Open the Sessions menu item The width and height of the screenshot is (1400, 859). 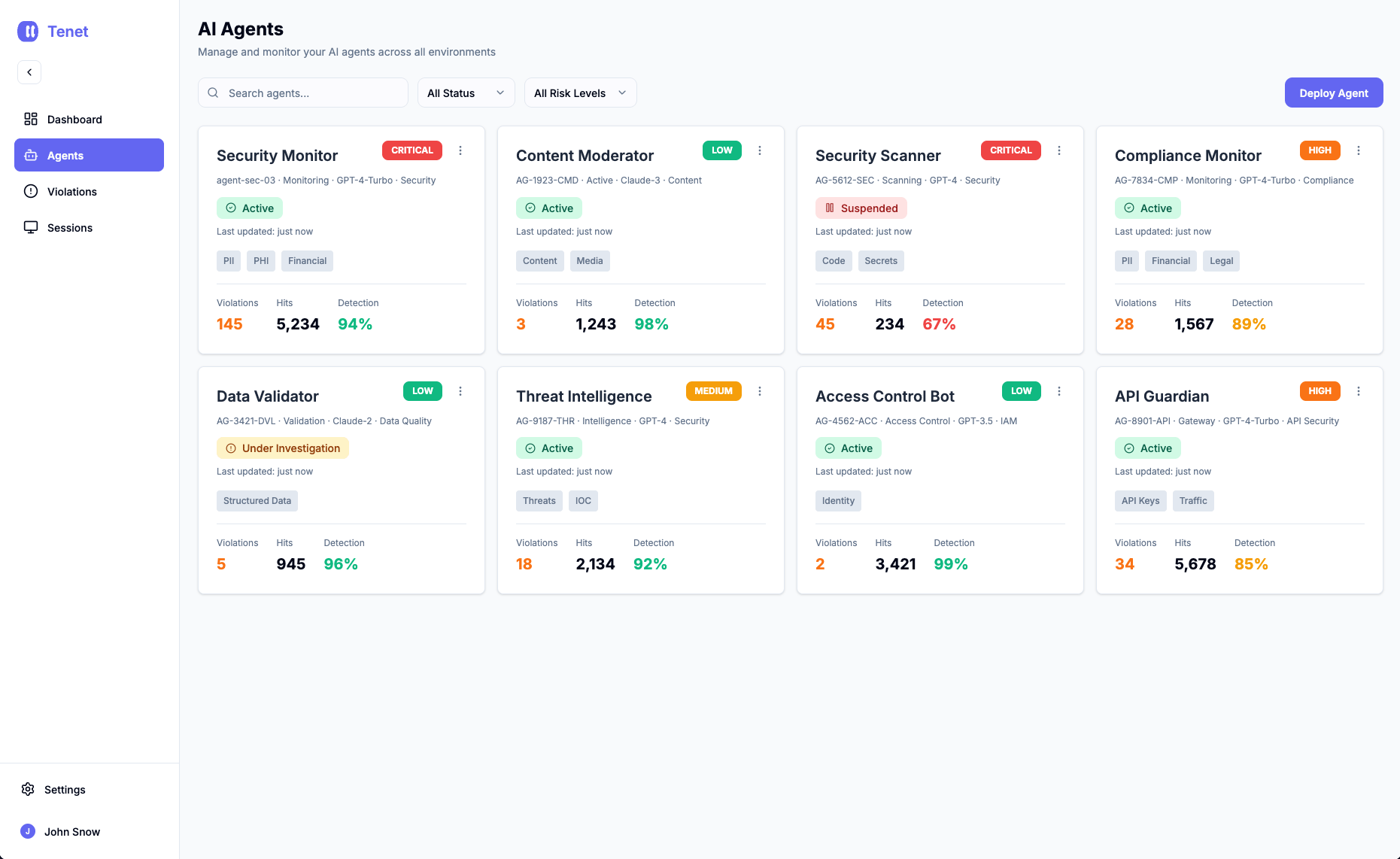click(x=89, y=227)
